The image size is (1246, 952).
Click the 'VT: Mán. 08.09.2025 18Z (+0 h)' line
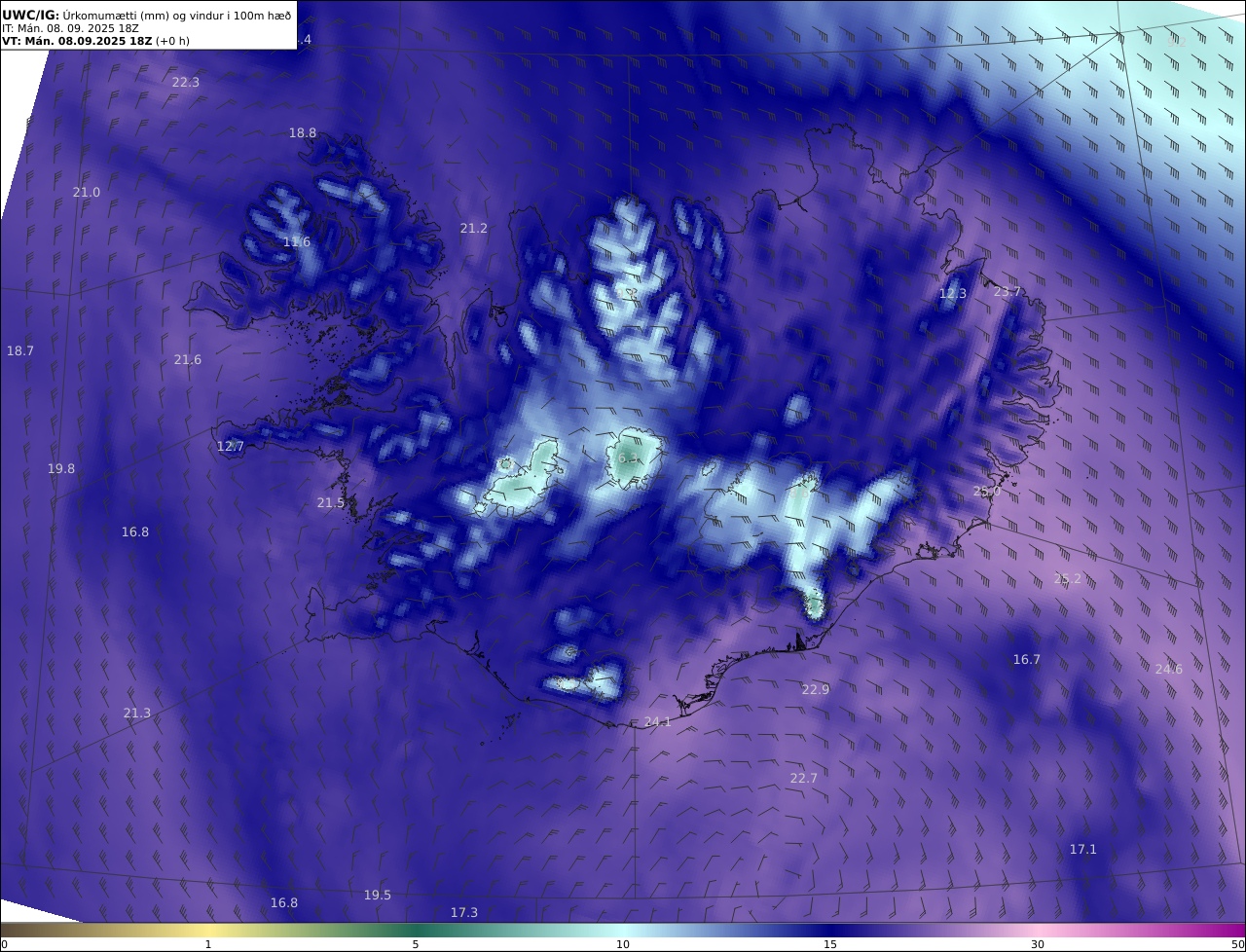(95, 41)
